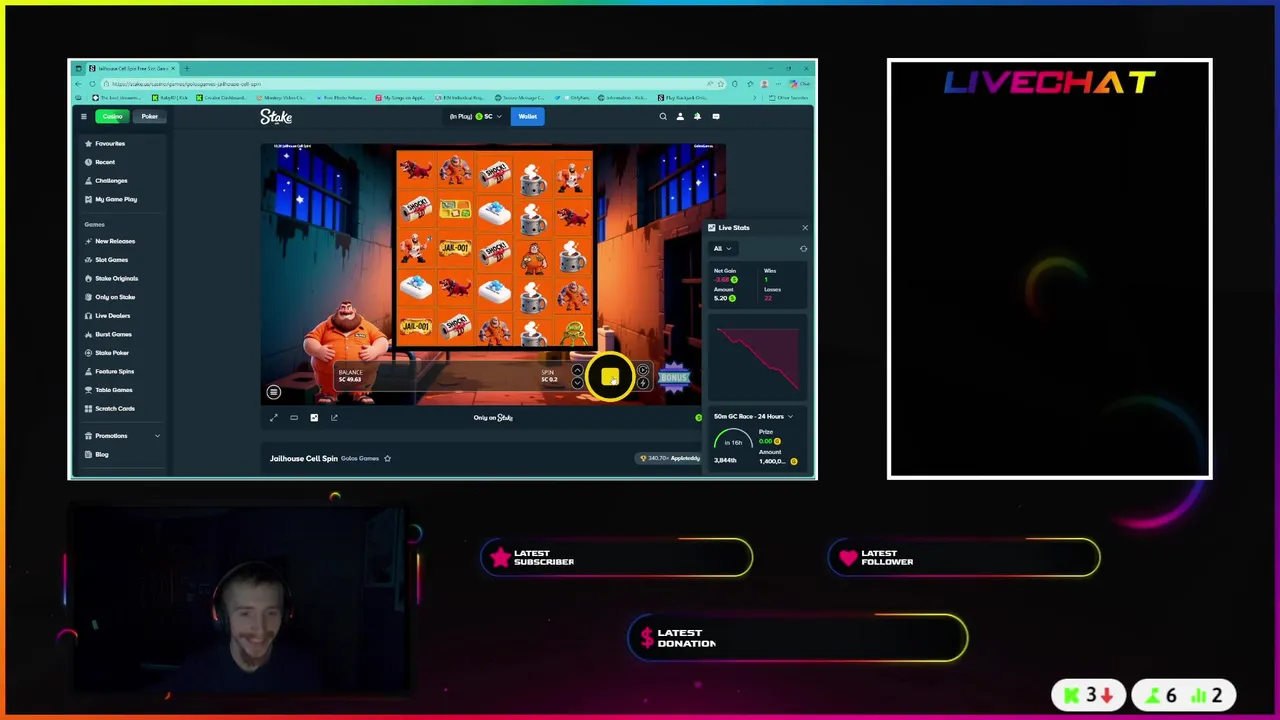Open autoplay spin settings
The height and width of the screenshot is (720, 1280).
[x=643, y=371]
